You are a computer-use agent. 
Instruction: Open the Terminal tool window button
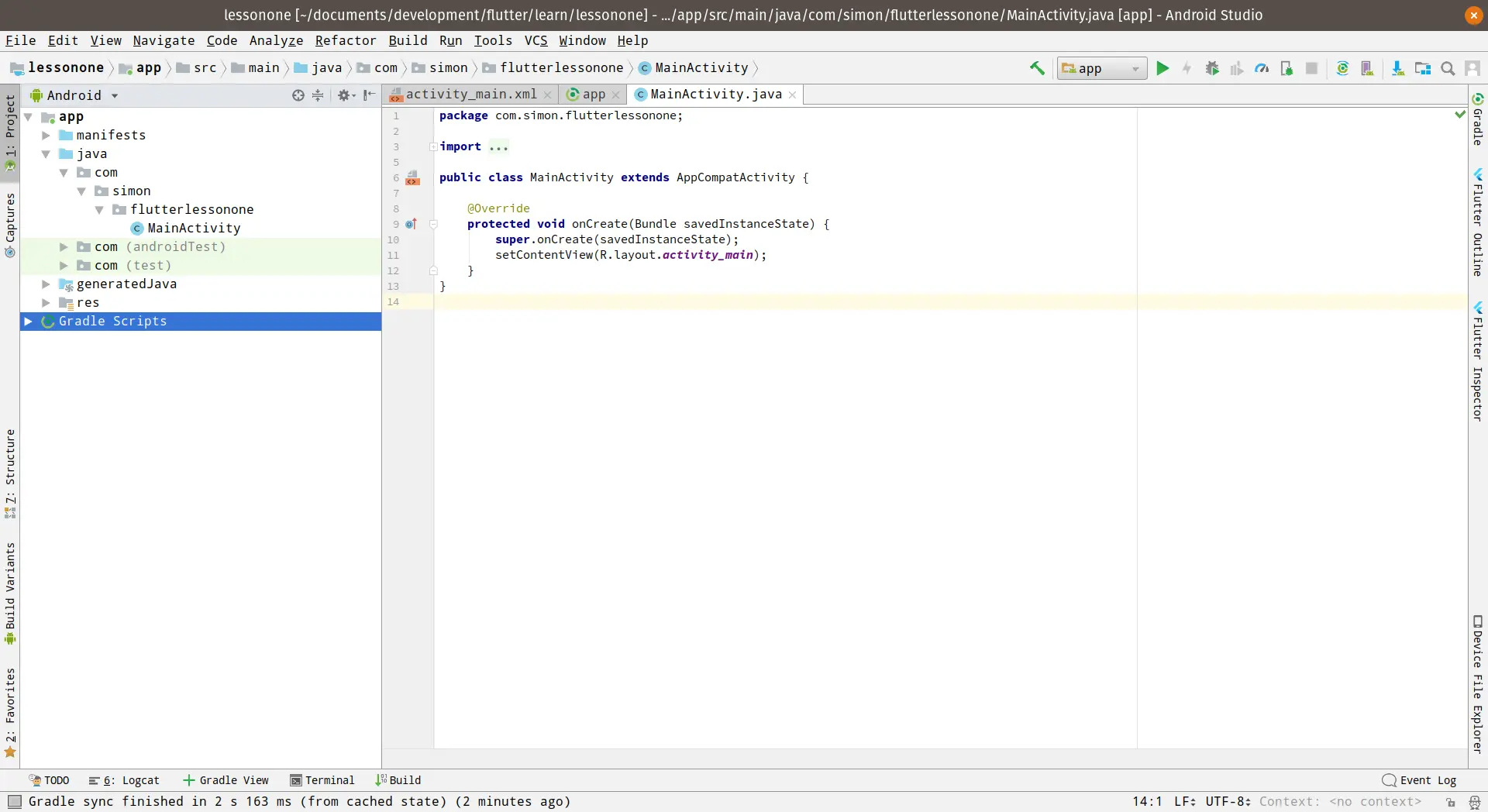pyautogui.click(x=322, y=780)
